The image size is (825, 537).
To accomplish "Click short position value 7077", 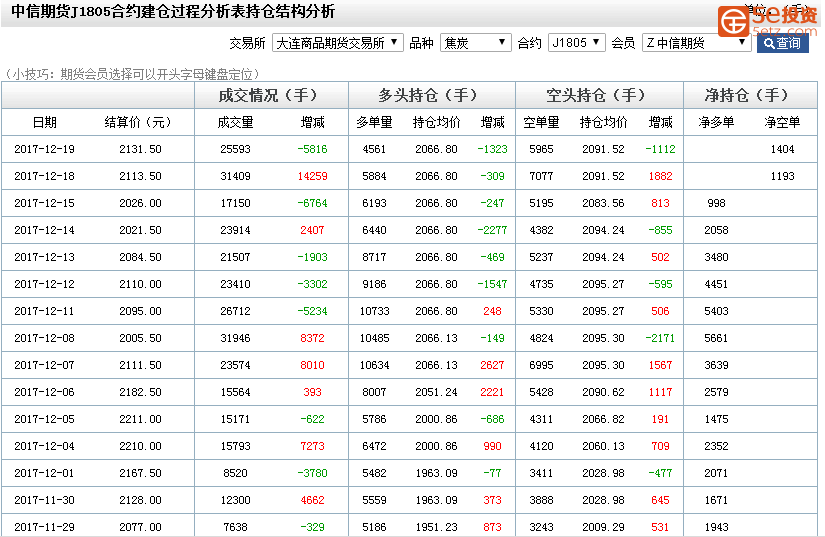I will click(541, 176).
